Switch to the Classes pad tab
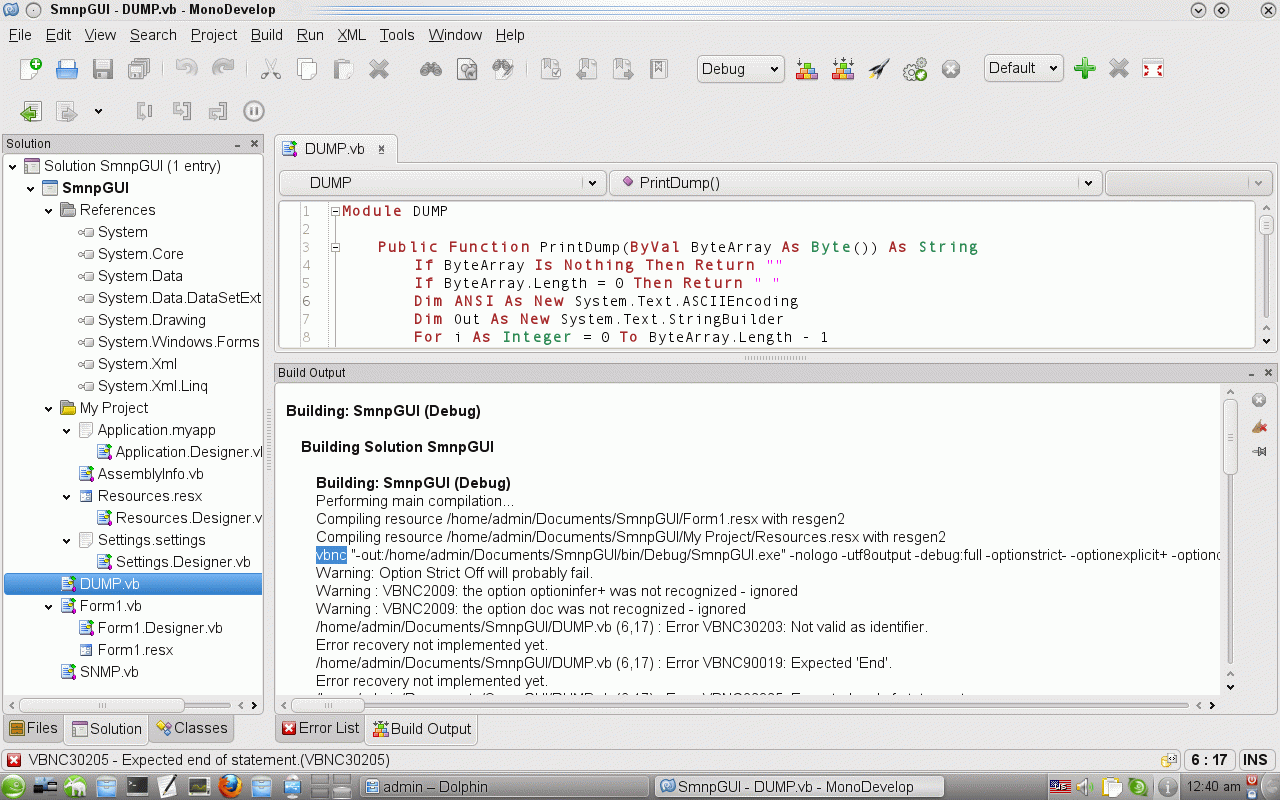Viewport: 1280px width, 800px height. tap(193, 728)
